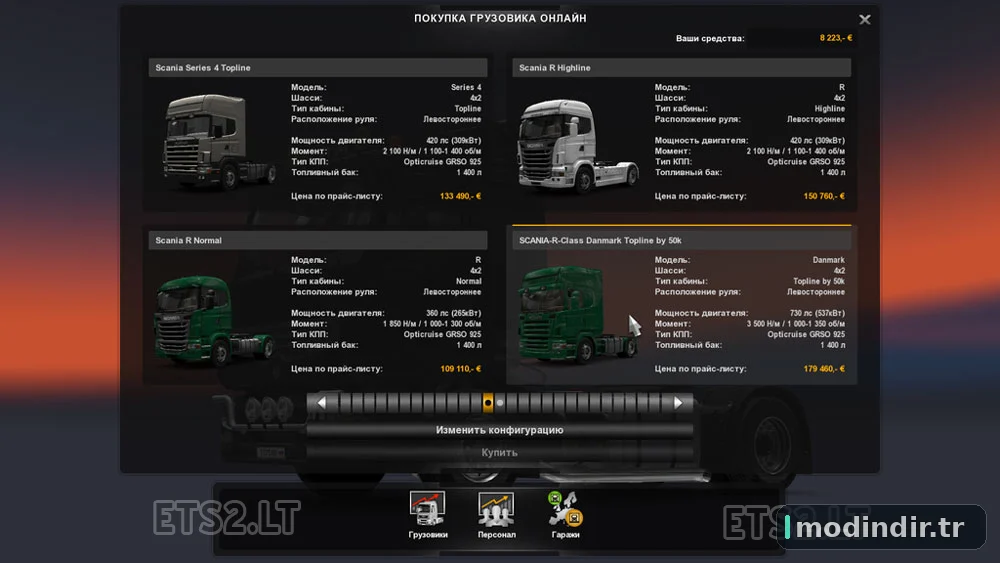This screenshot has width=1000, height=563.
Task: Click the Купить buy button
Action: coord(499,452)
